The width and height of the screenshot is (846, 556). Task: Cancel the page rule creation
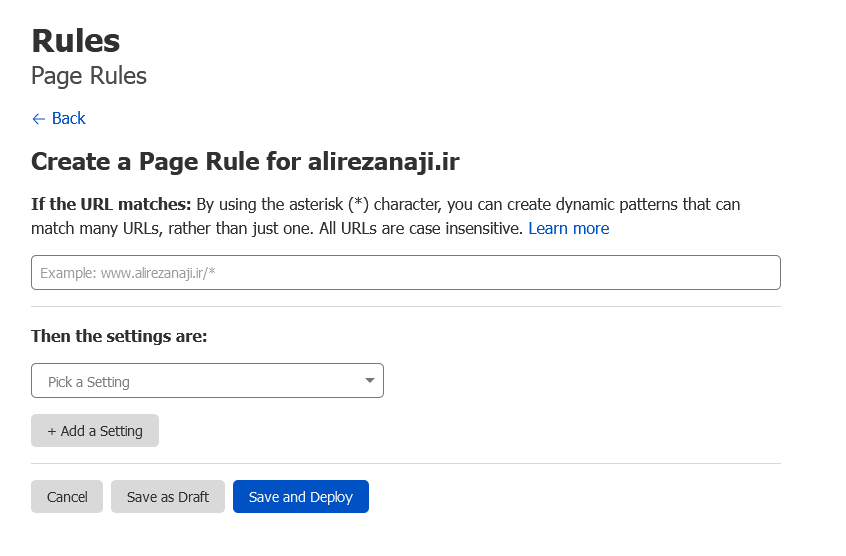[67, 497]
